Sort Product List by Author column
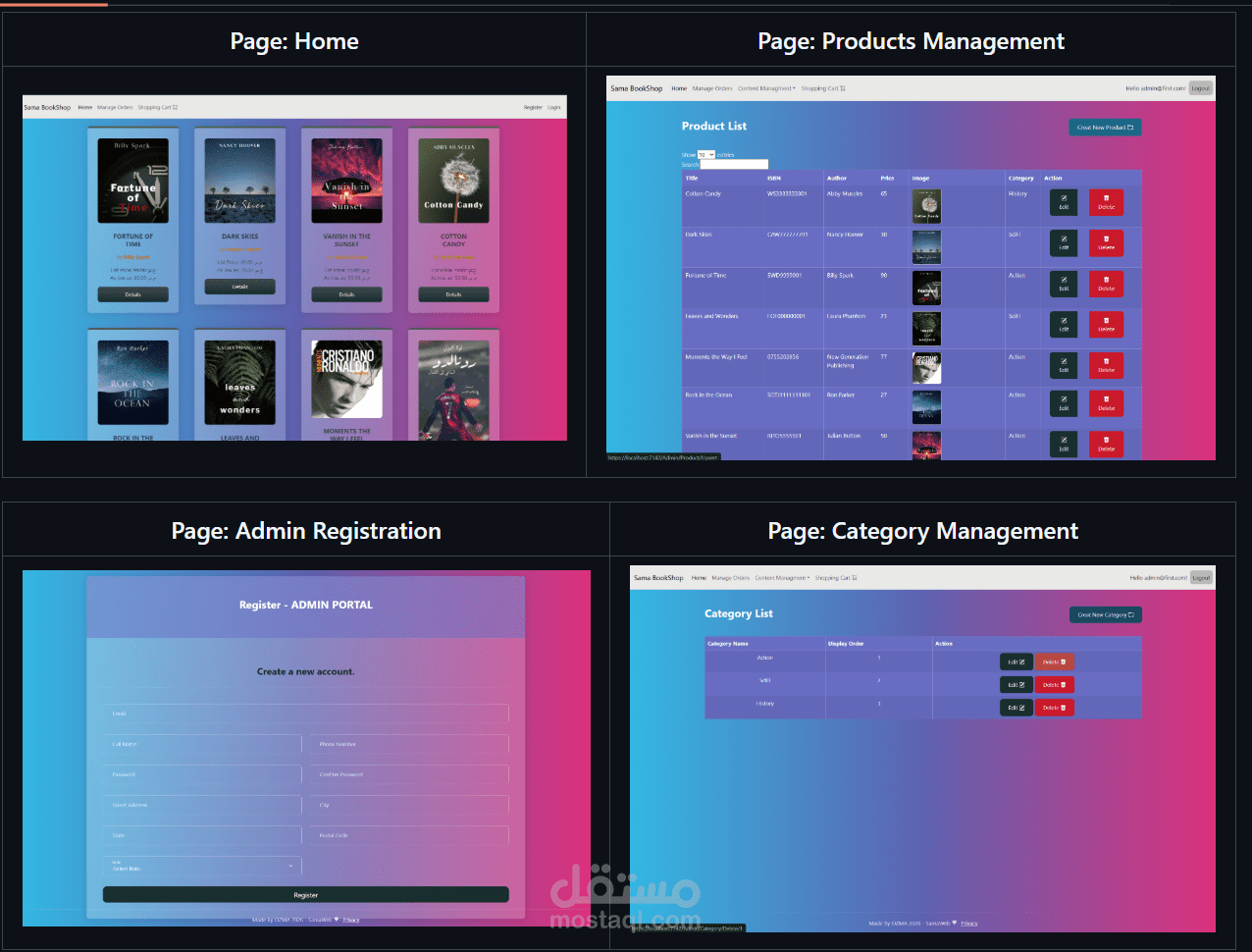1252x952 pixels. coord(837,179)
